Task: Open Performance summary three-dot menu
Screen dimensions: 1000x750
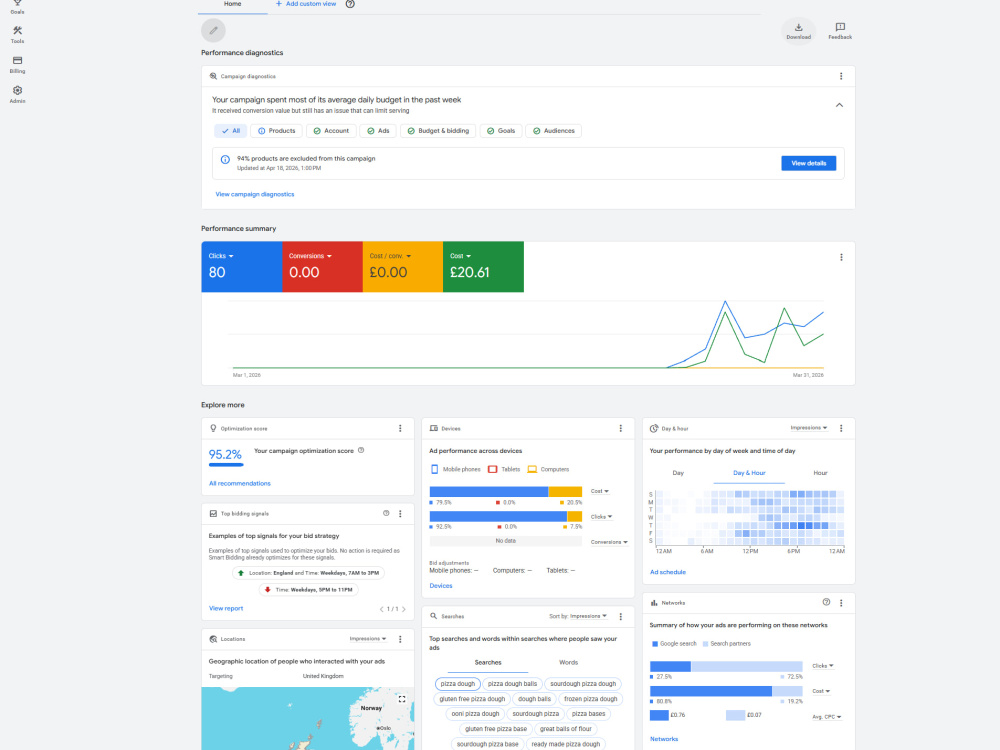Action: pyautogui.click(x=841, y=258)
